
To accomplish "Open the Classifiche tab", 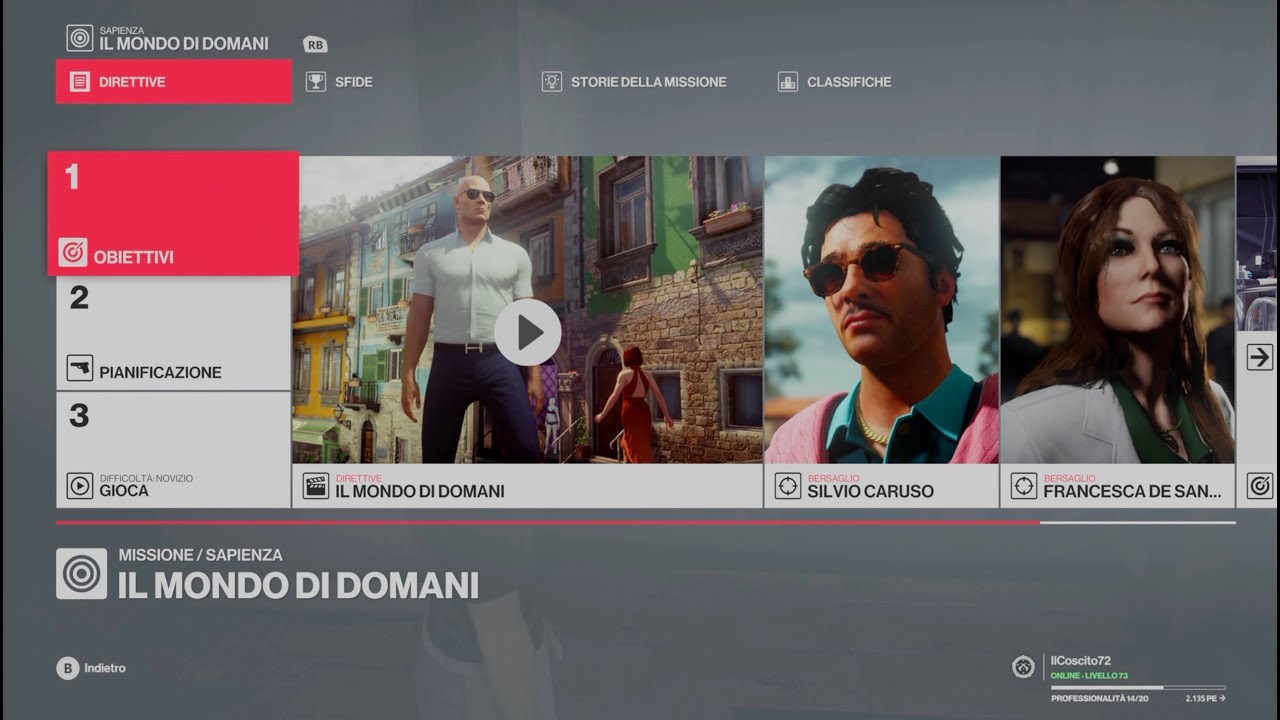I will tap(835, 82).
